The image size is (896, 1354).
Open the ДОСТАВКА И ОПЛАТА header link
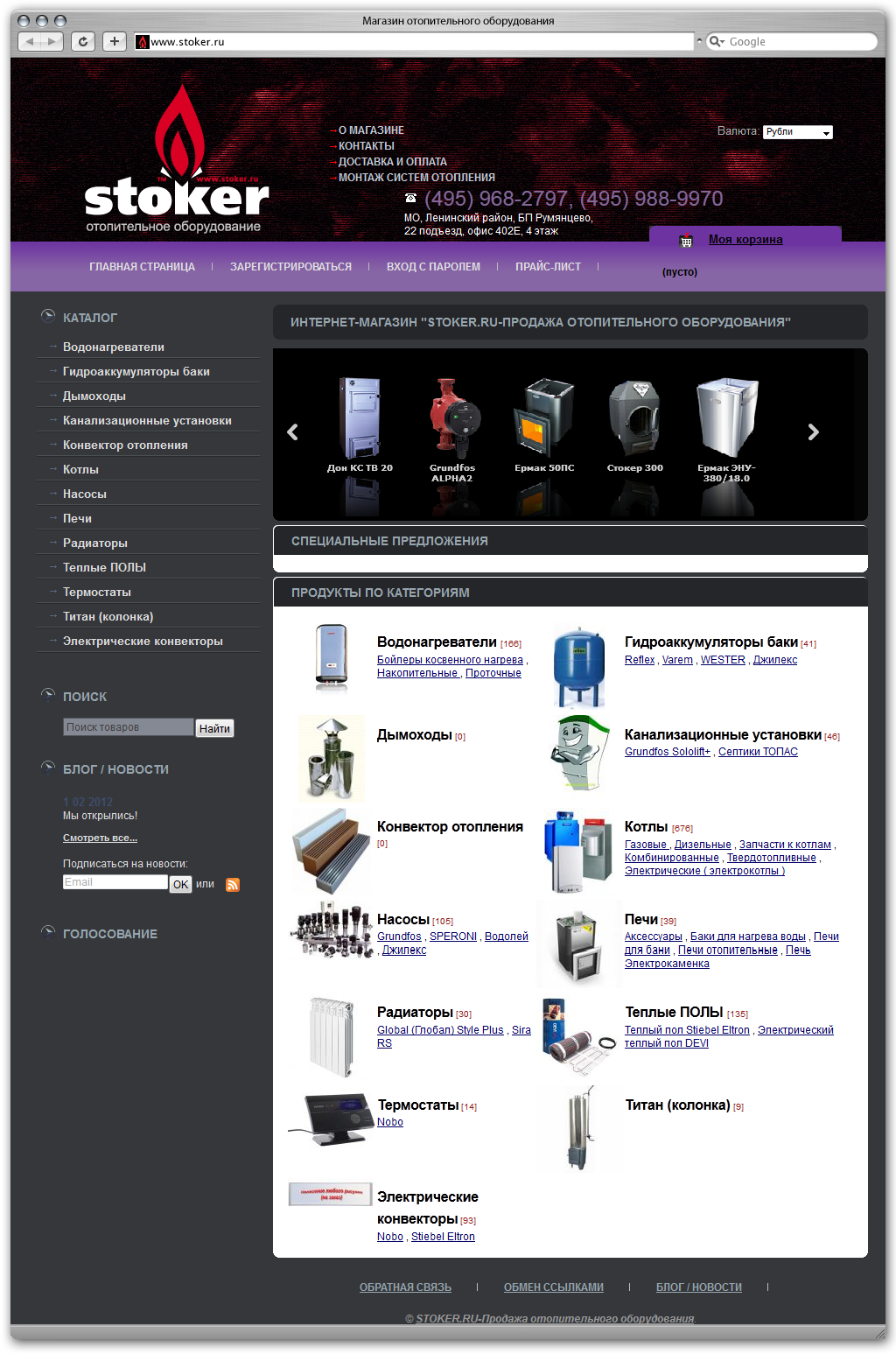(x=392, y=162)
